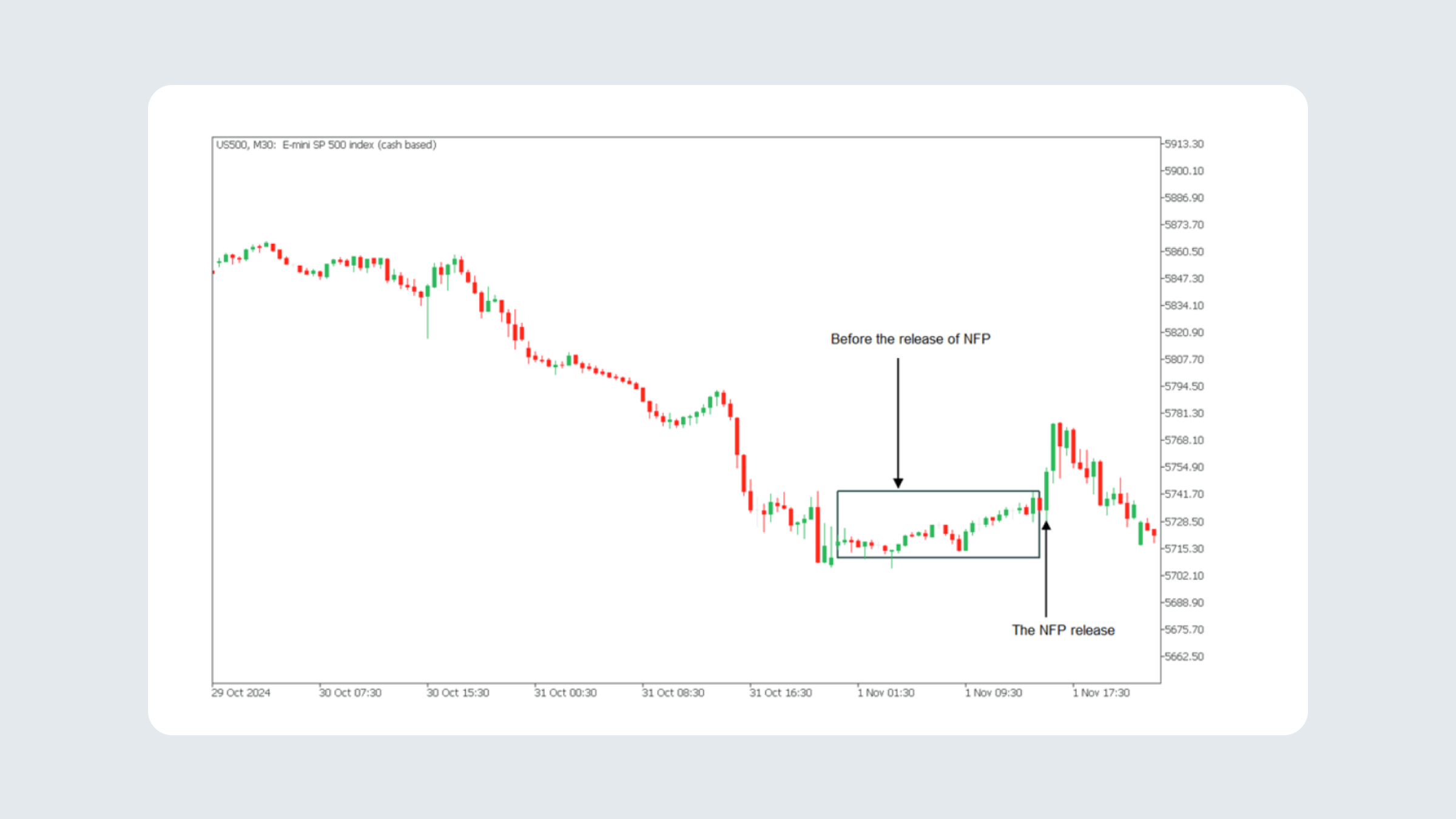Click price level 5741.70 on the axis
This screenshot has height=819, width=1456.
(1184, 494)
